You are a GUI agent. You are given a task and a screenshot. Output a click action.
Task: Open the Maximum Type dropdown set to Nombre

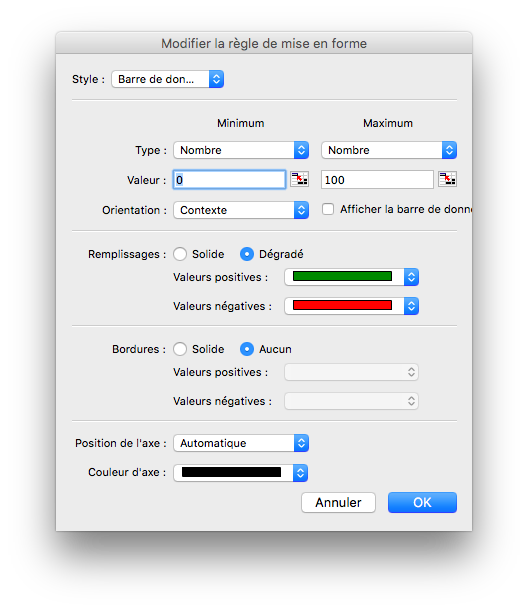pyautogui.click(x=389, y=150)
